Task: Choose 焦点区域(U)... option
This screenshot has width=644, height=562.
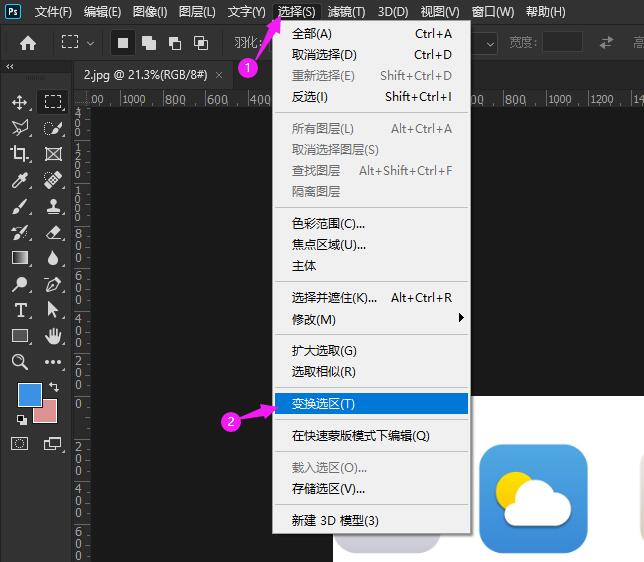Action: click(371, 245)
